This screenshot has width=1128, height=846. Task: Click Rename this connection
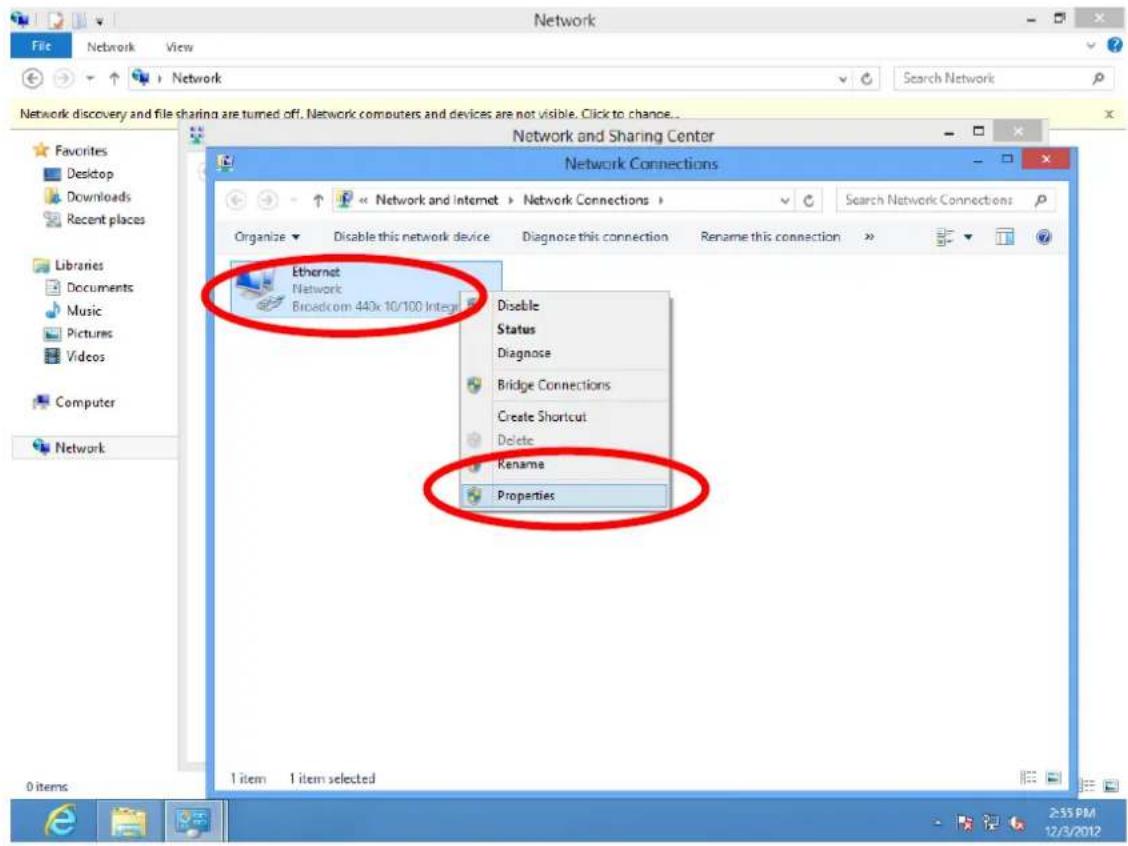coord(770,237)
